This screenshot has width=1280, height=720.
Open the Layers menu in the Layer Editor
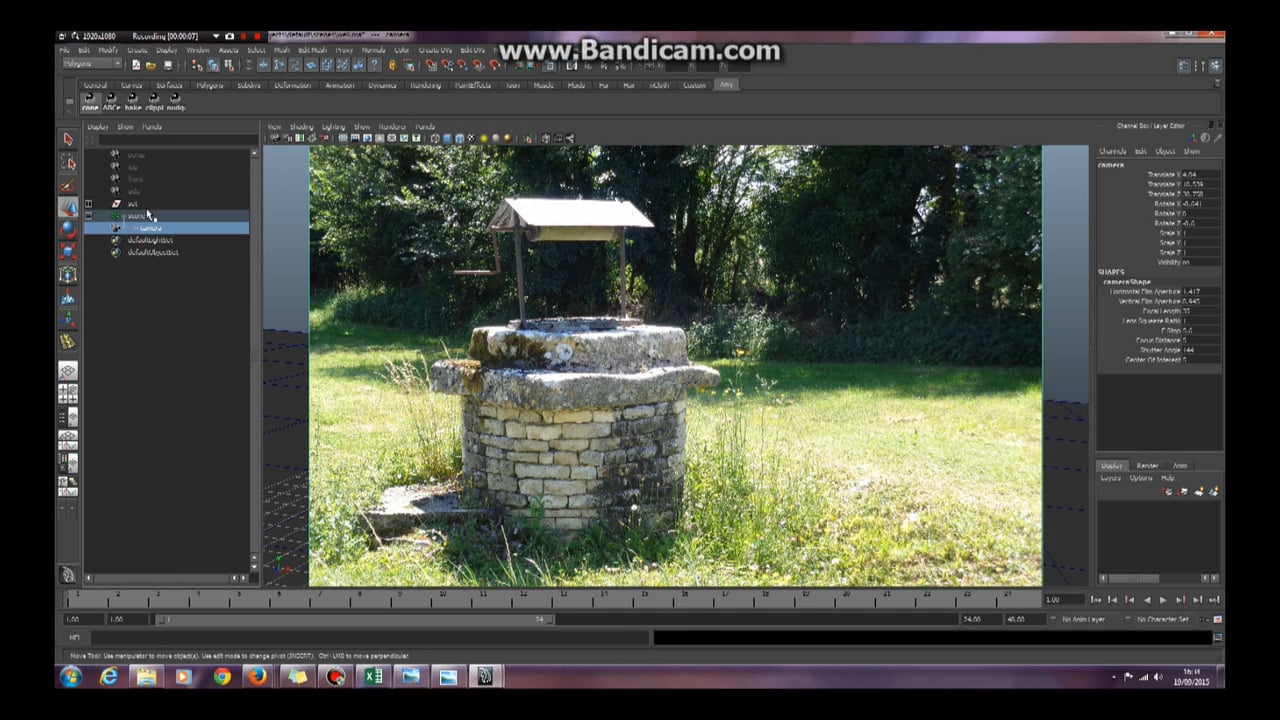(x=1111, y=478)
